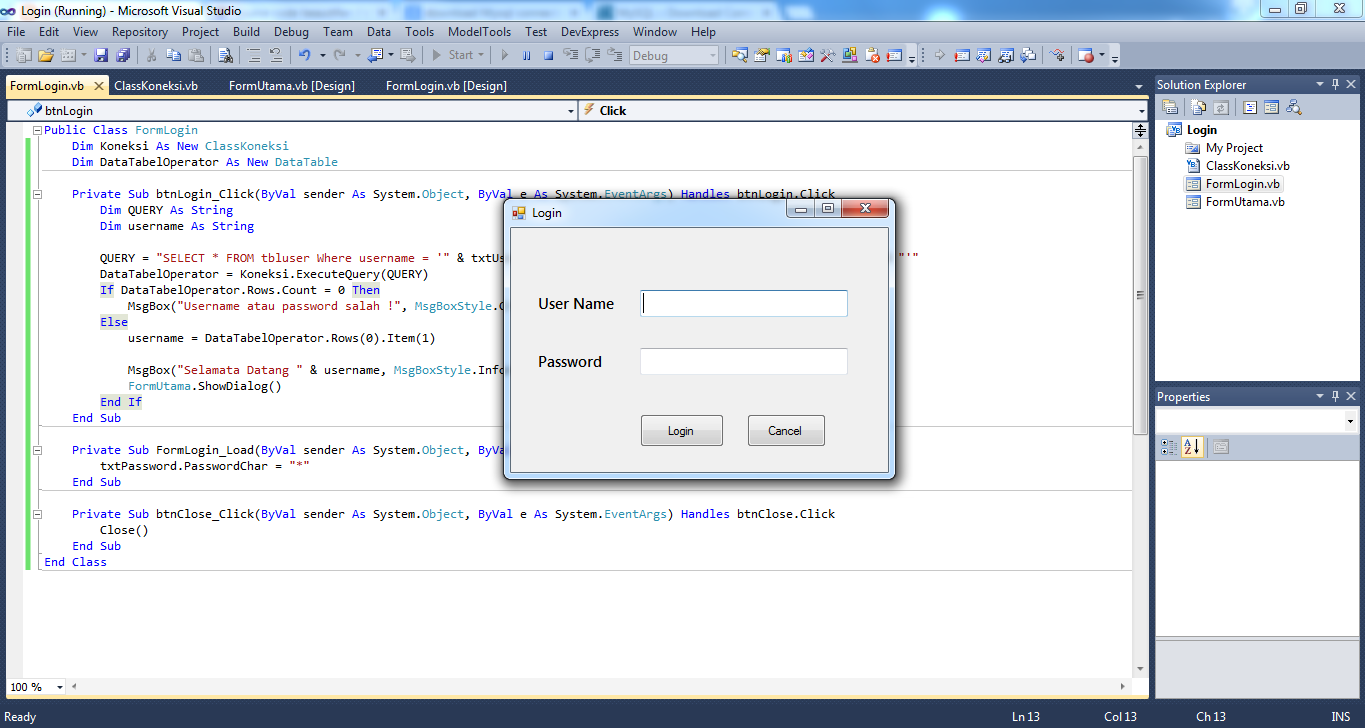
Task: Click the Save All toolbar icon
Action: 123,55
